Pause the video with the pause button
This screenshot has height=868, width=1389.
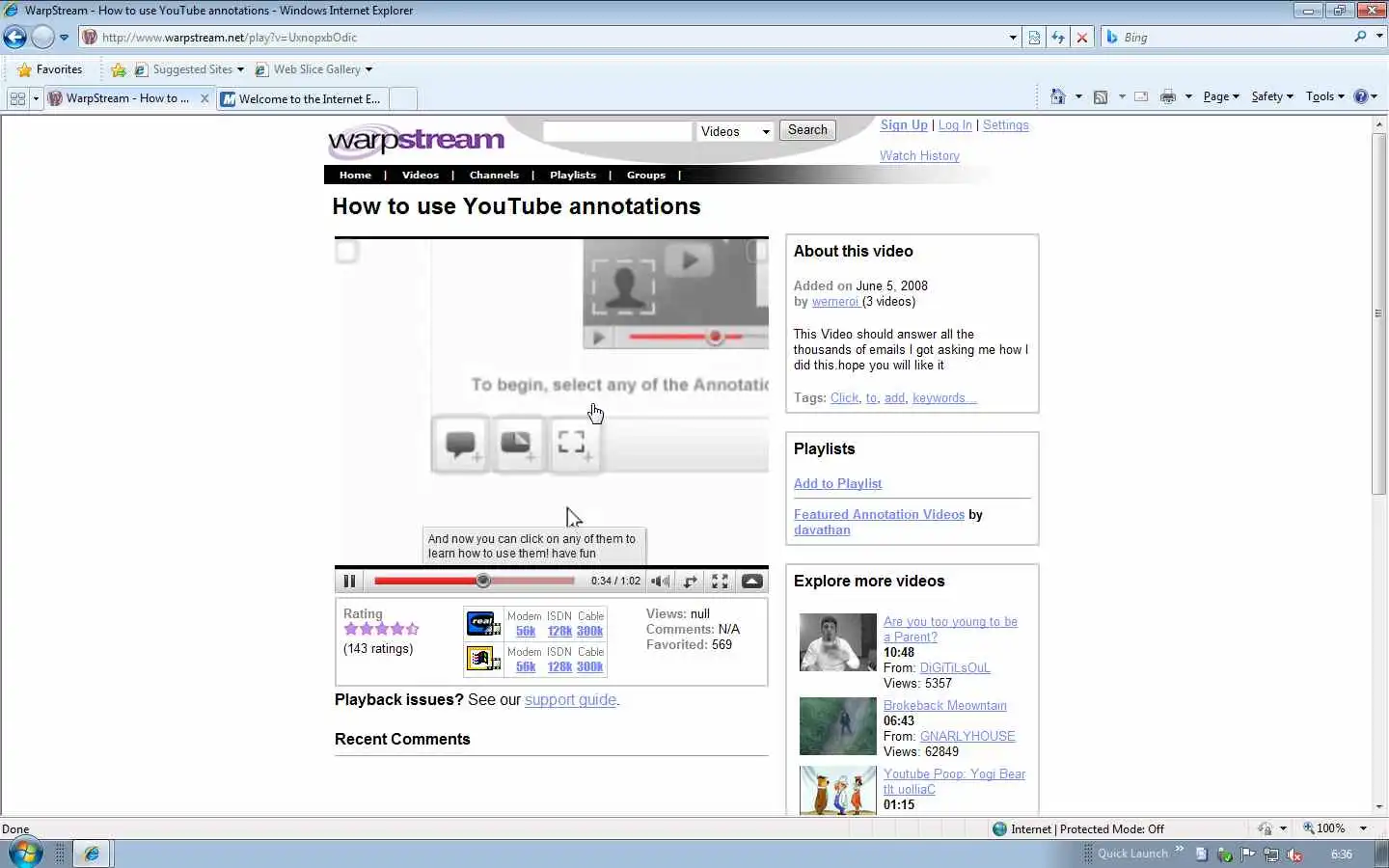(x=349, y=581)
